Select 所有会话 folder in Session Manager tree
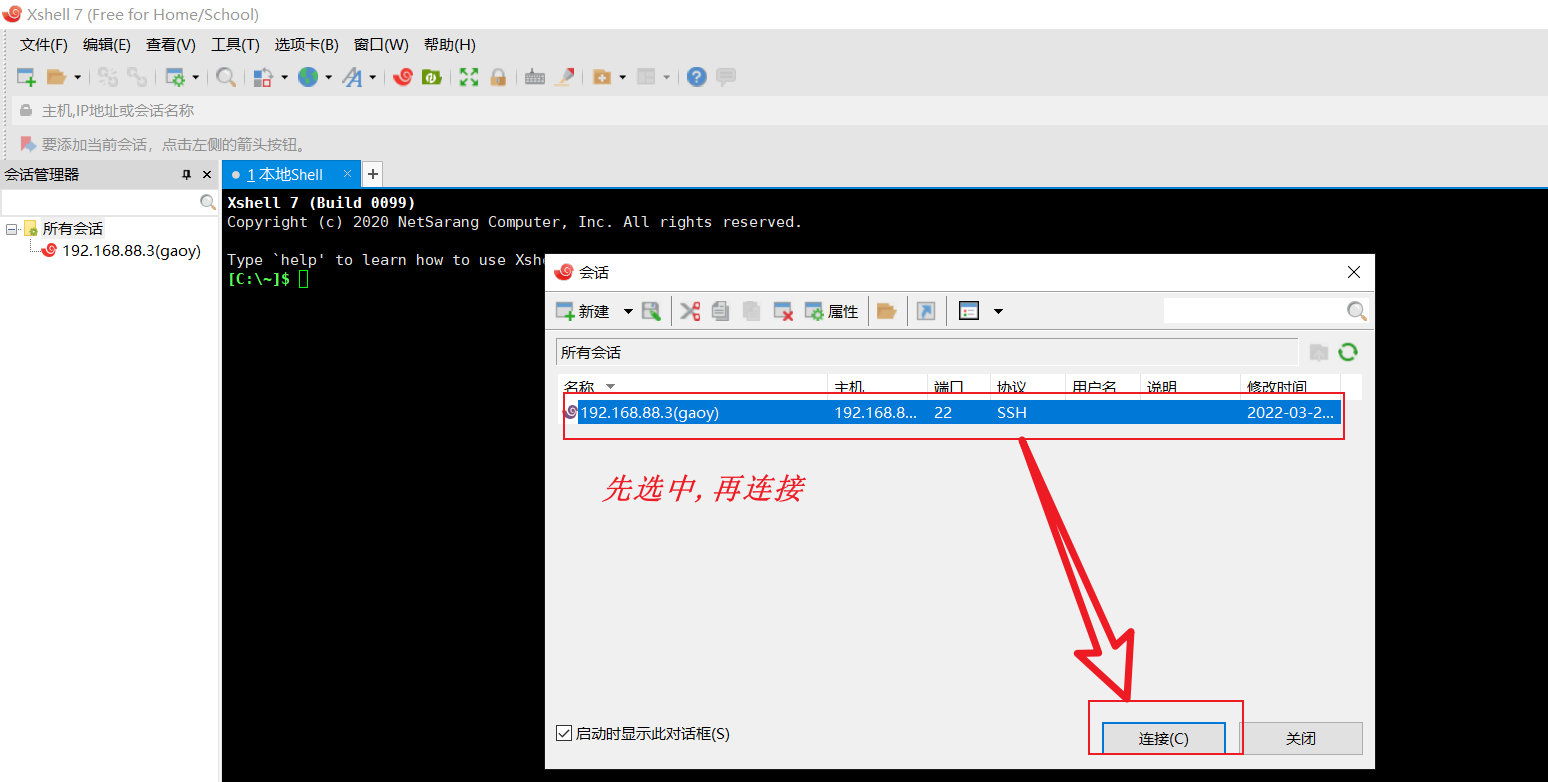 coord(73,229)
